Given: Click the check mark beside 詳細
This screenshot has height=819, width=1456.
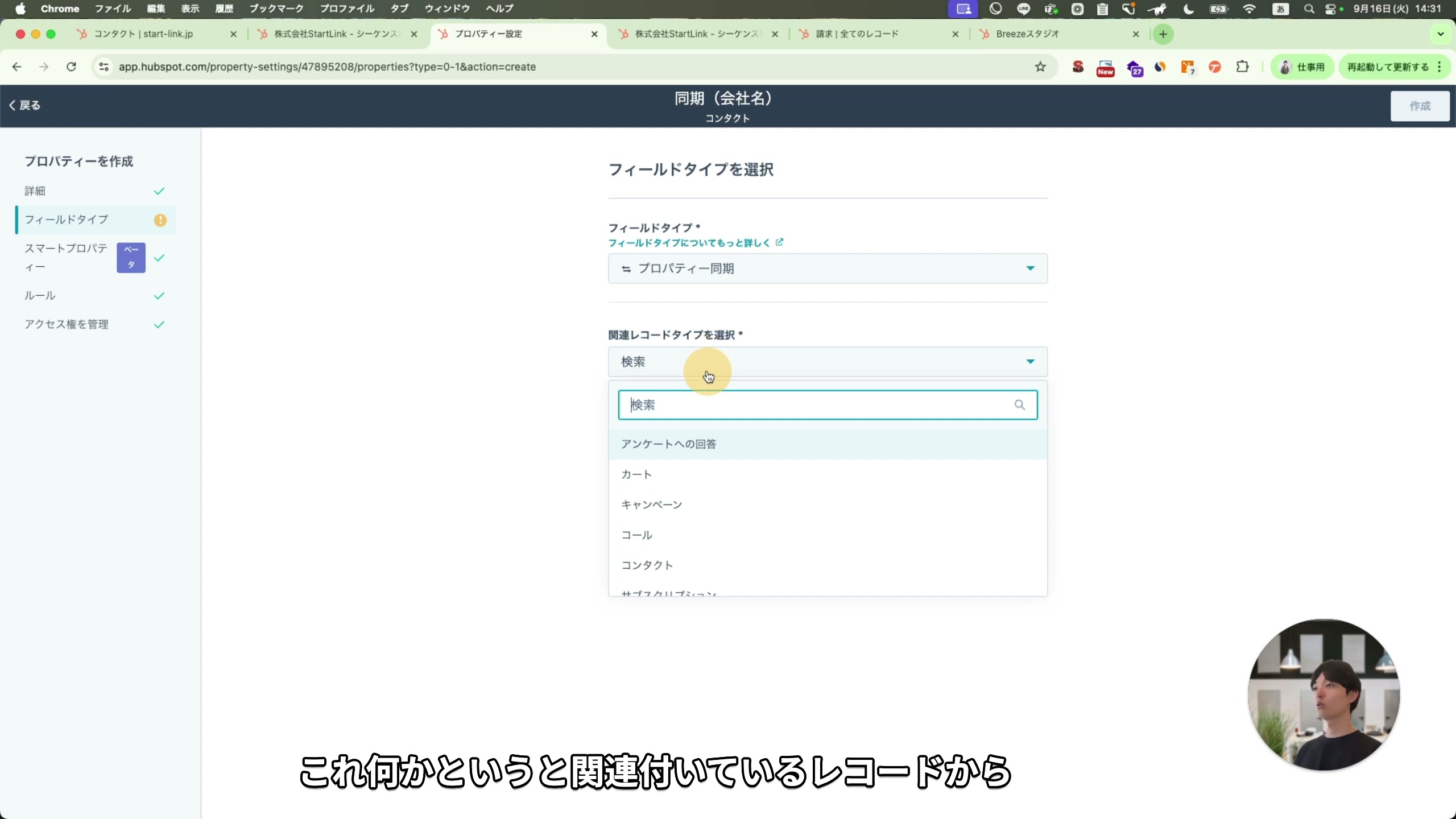Looking at the screenshot, I should [x=159, y=191].
